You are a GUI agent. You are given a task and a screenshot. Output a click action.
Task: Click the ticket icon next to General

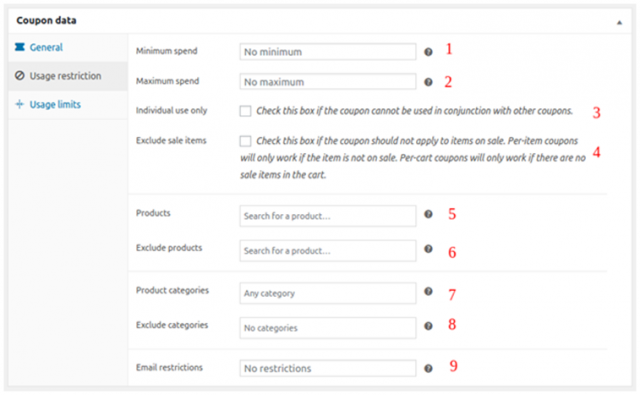coord(20,47)
